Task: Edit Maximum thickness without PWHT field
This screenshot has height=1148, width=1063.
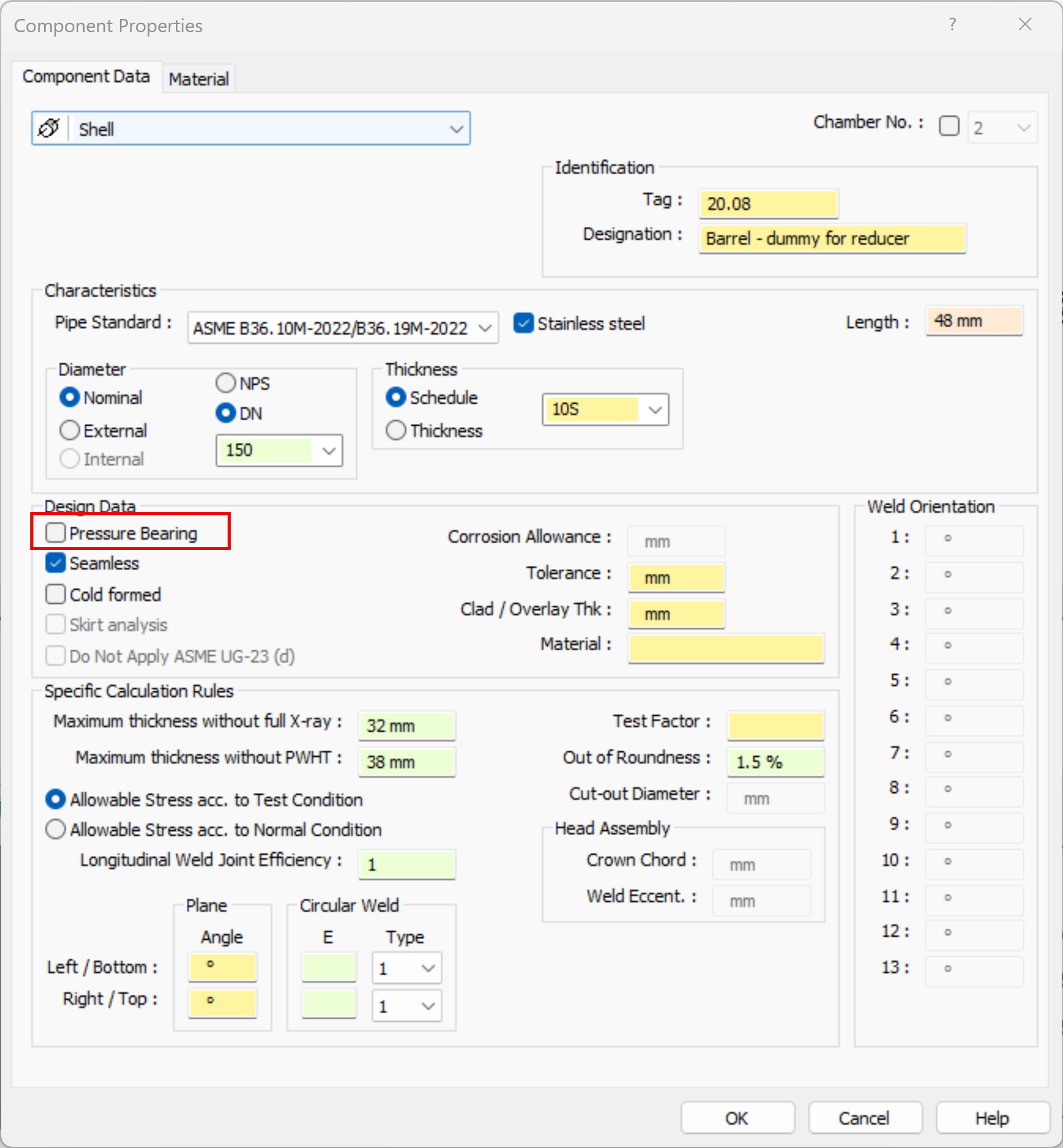Action: 407,762
